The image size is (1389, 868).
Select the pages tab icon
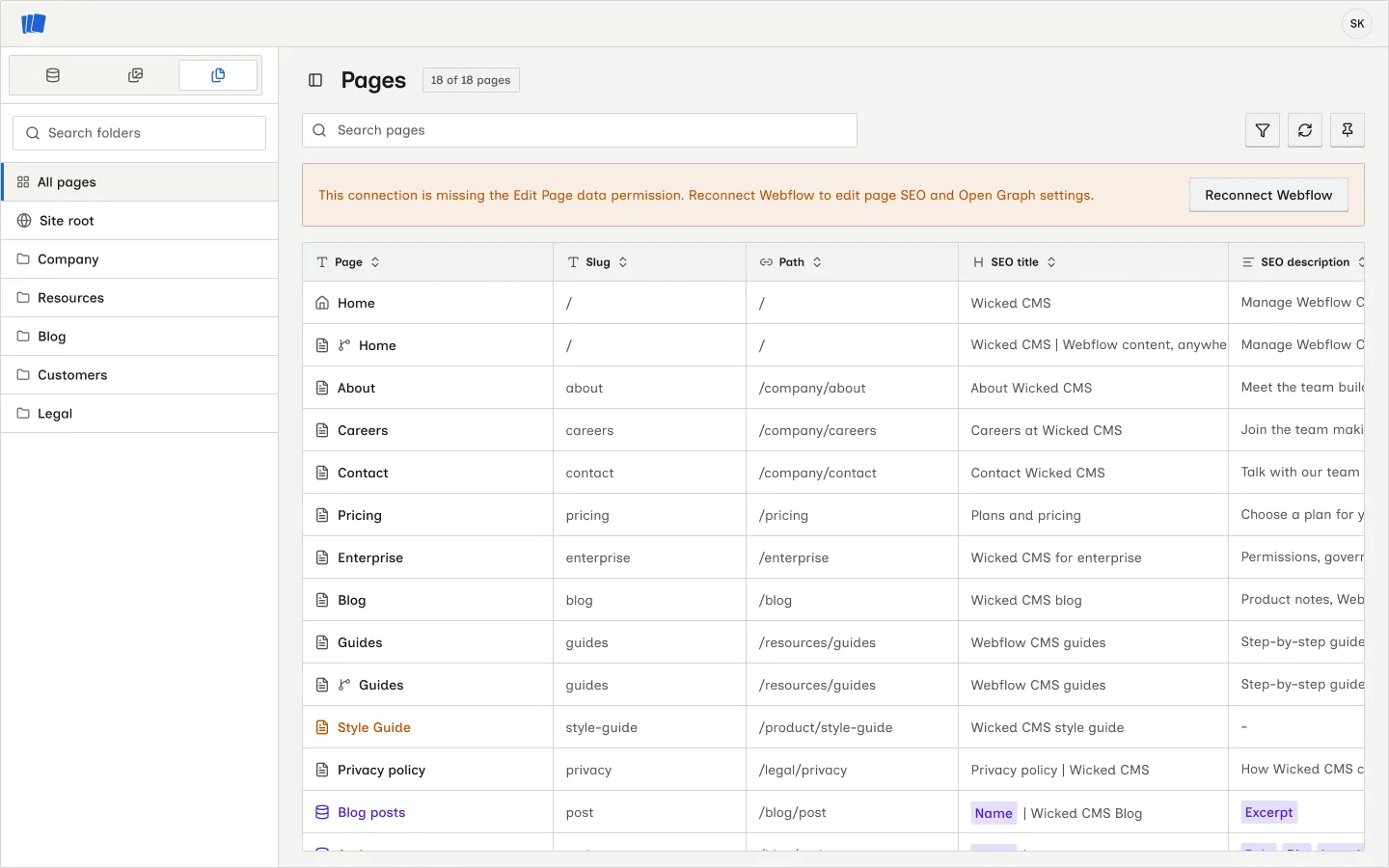(218, 75)
